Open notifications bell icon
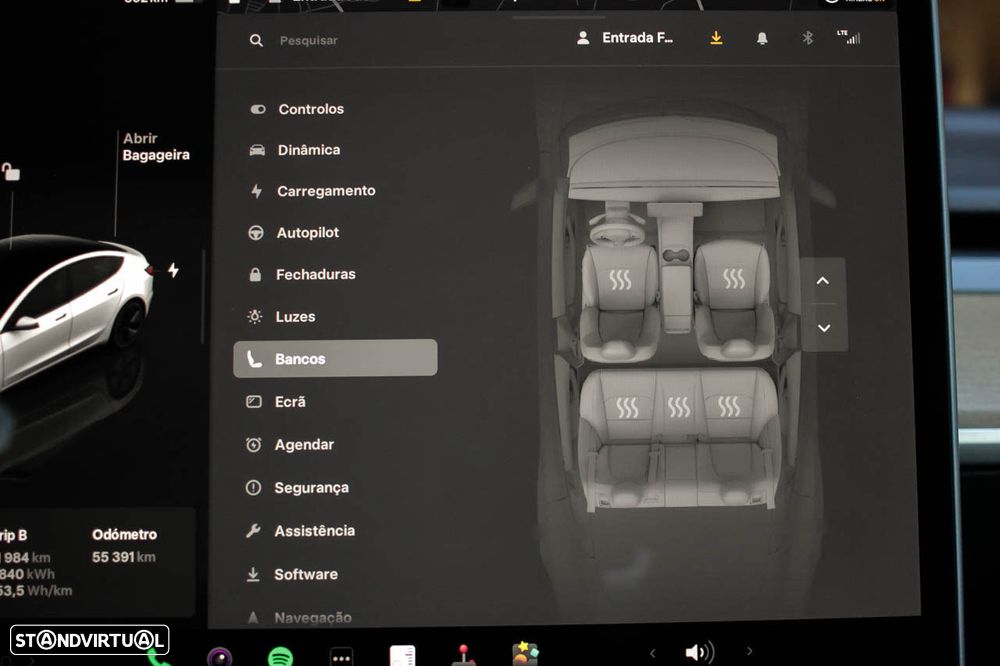 click(762, 39)
